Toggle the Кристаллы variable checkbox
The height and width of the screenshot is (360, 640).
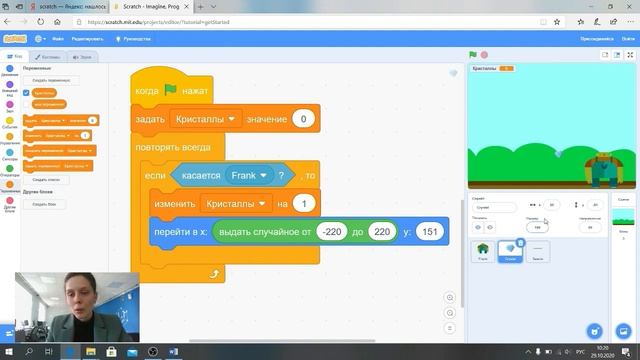point(26,93)
